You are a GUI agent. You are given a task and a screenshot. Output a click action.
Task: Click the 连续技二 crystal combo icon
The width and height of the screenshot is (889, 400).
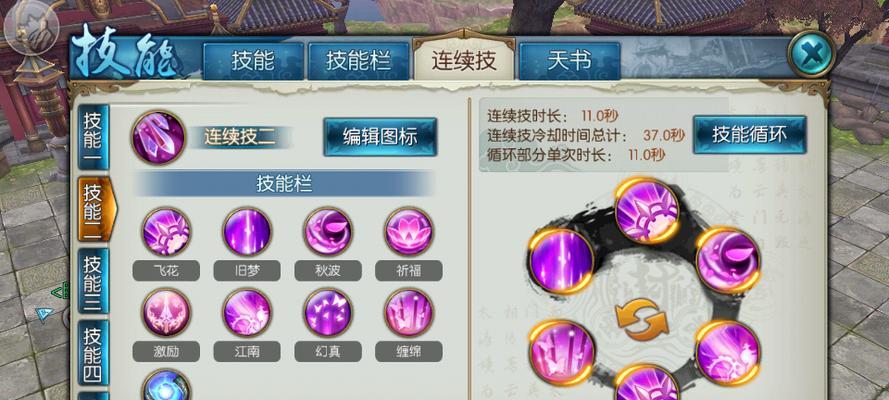click(x=158, y=137)
